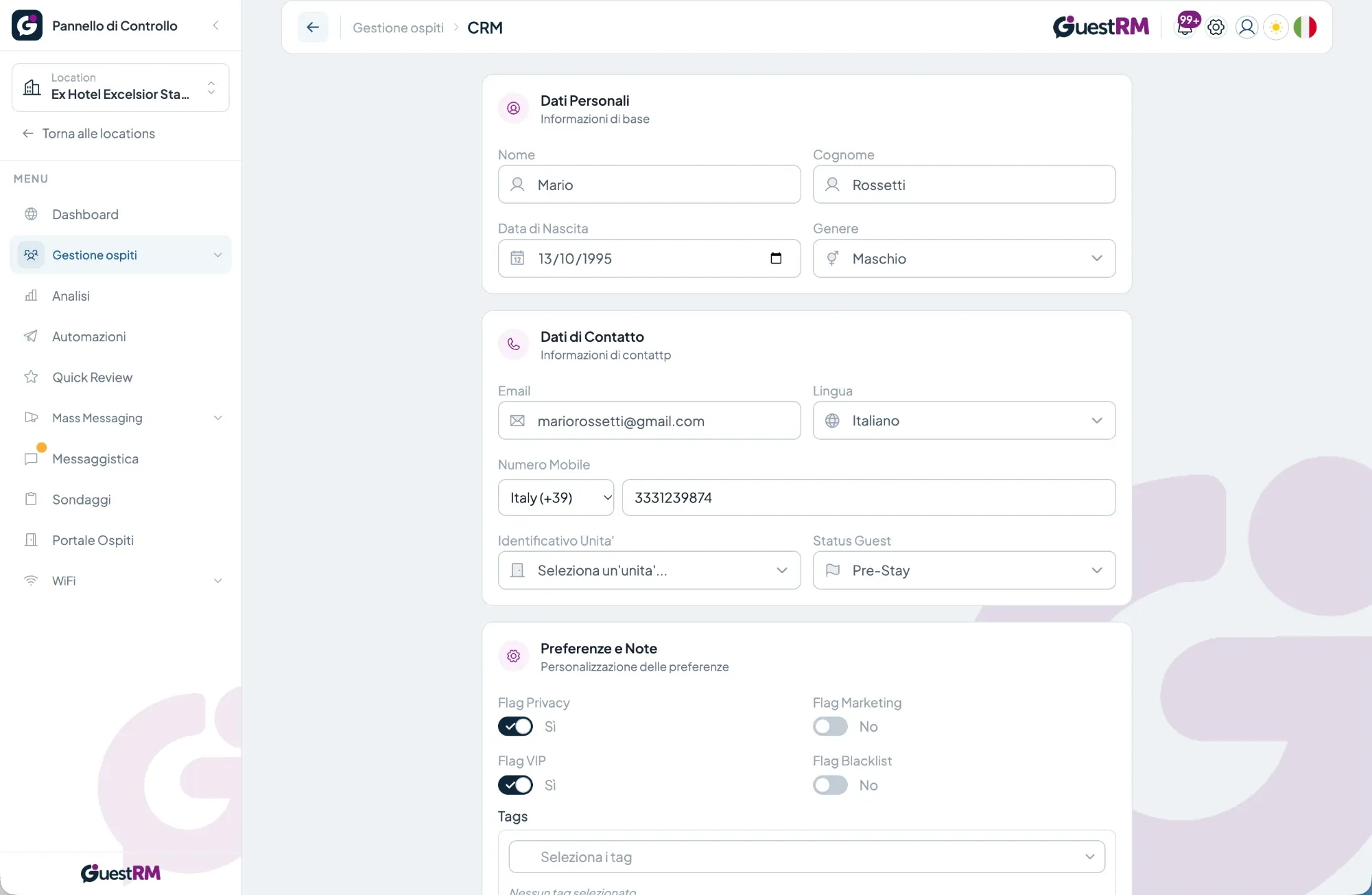Click WiFi signal icon in menu
The width and height of the screenshot is (1372, 895).
31,581
